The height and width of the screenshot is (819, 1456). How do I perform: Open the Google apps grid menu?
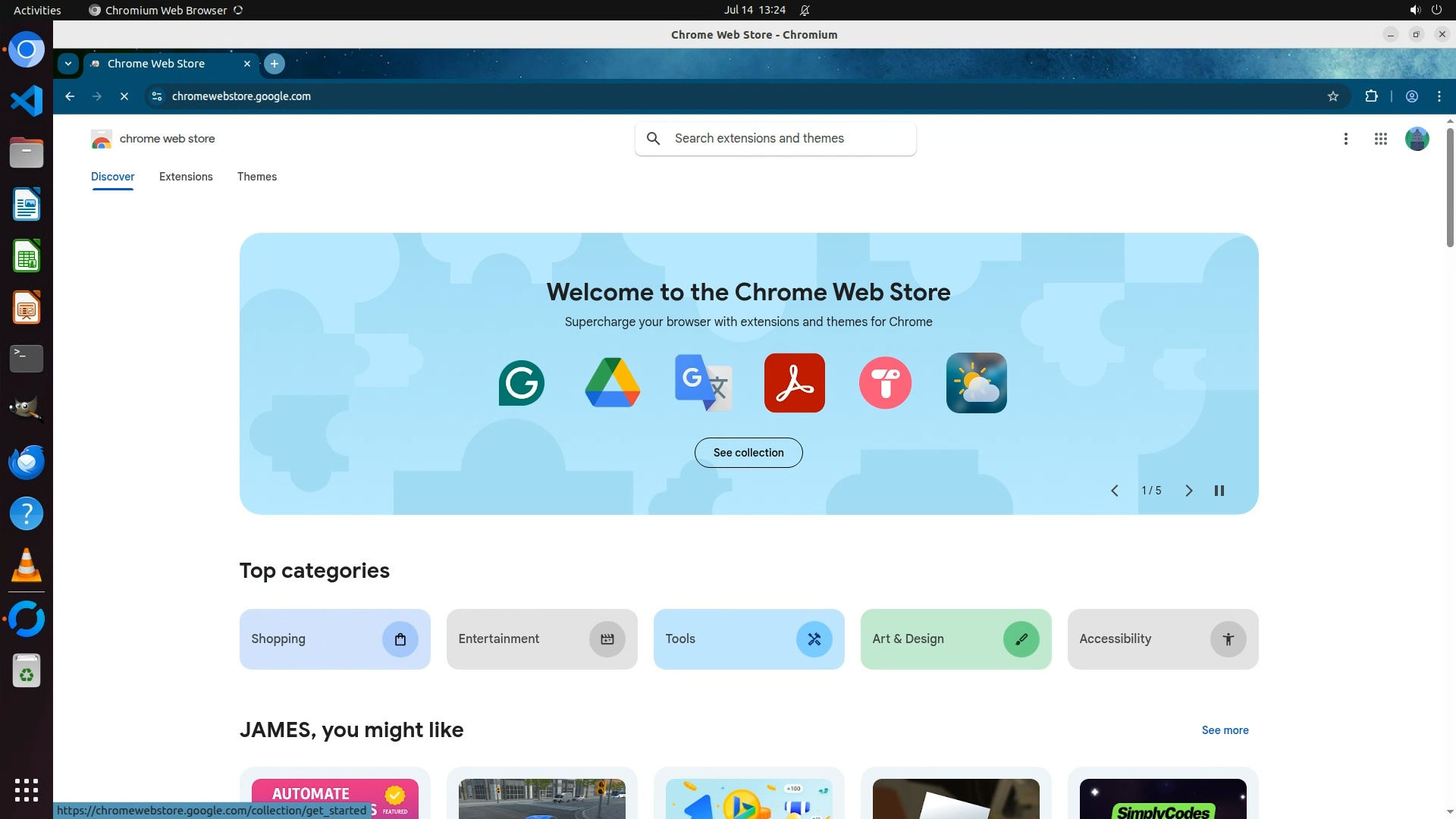coord(1380,139)
